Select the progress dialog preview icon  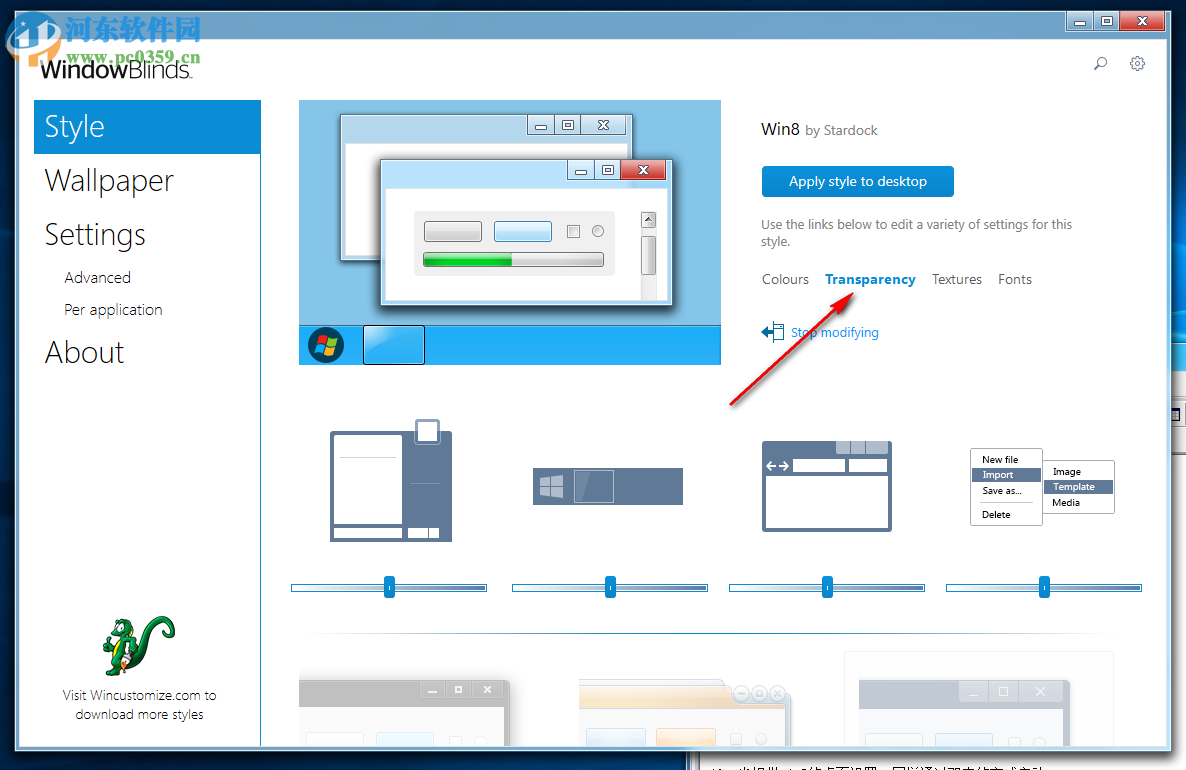[x=389, y=486]
